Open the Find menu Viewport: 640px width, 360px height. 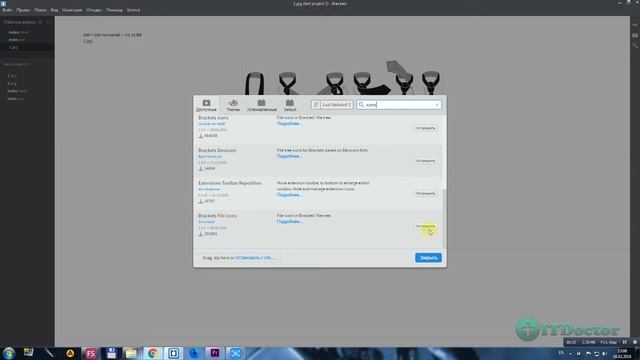coord(40,10)
